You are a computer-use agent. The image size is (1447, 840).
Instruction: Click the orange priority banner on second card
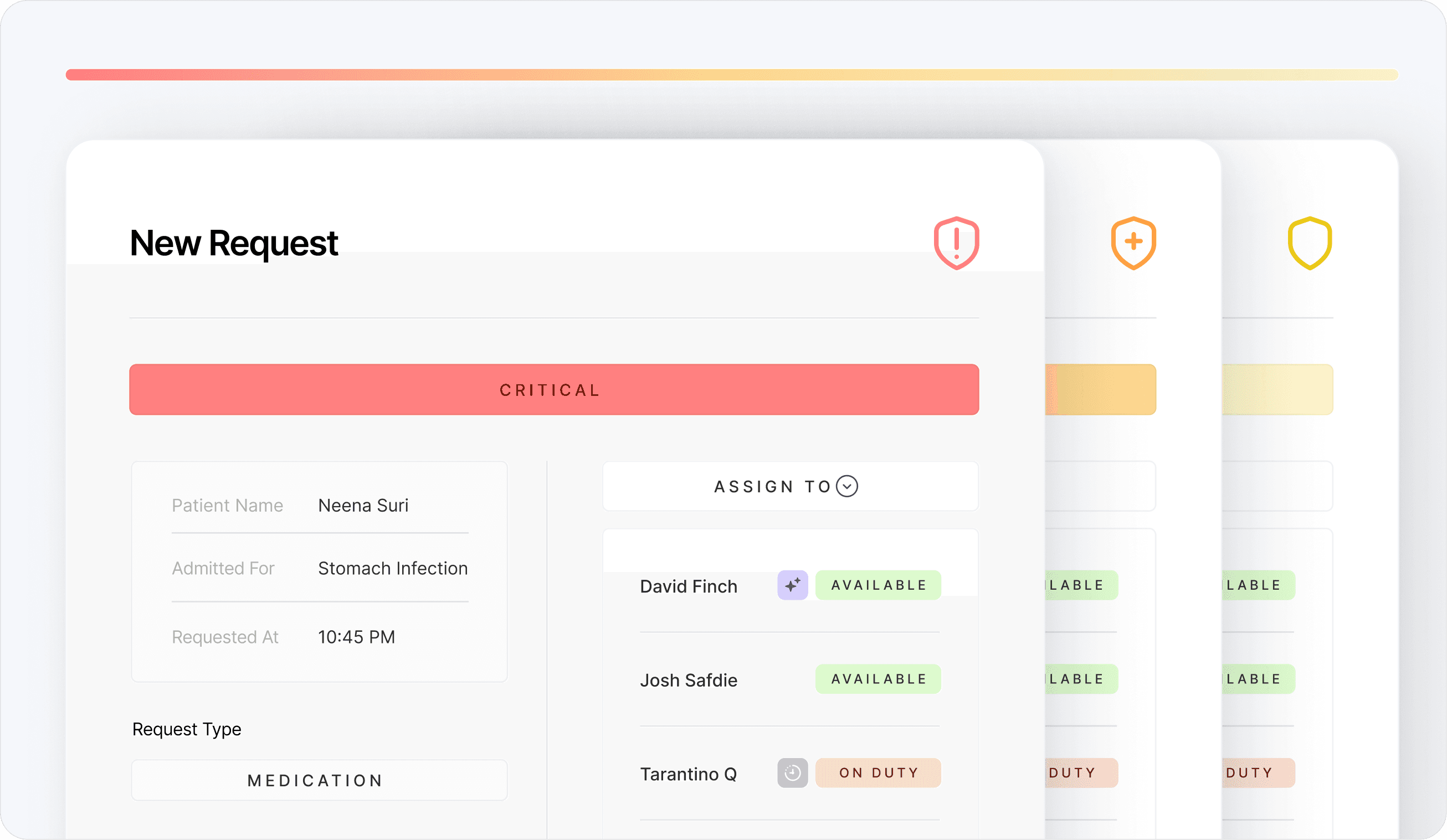[1100, 390]
